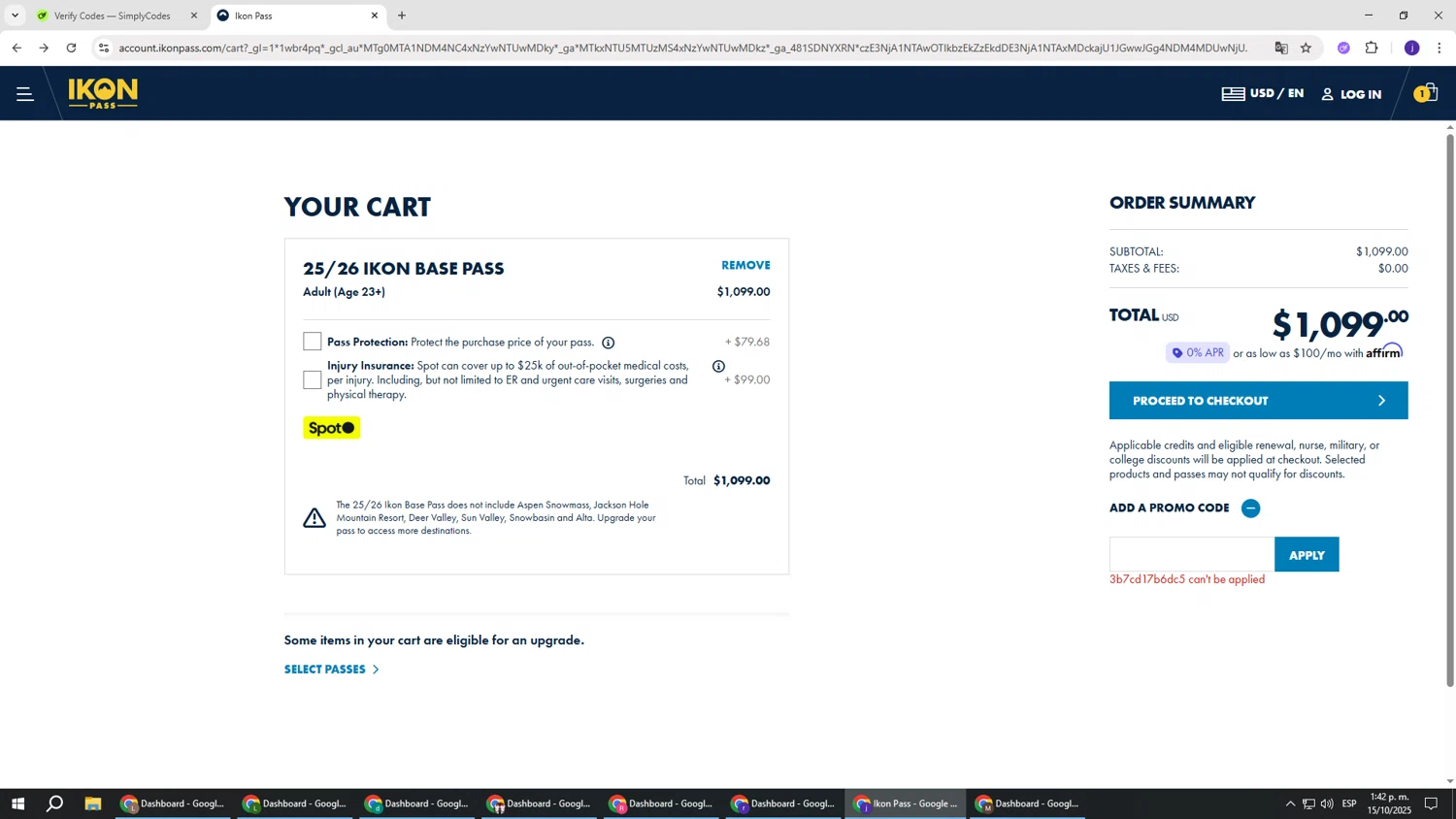
Task: Open the volume control tray icon
Action: point(1327,803)
